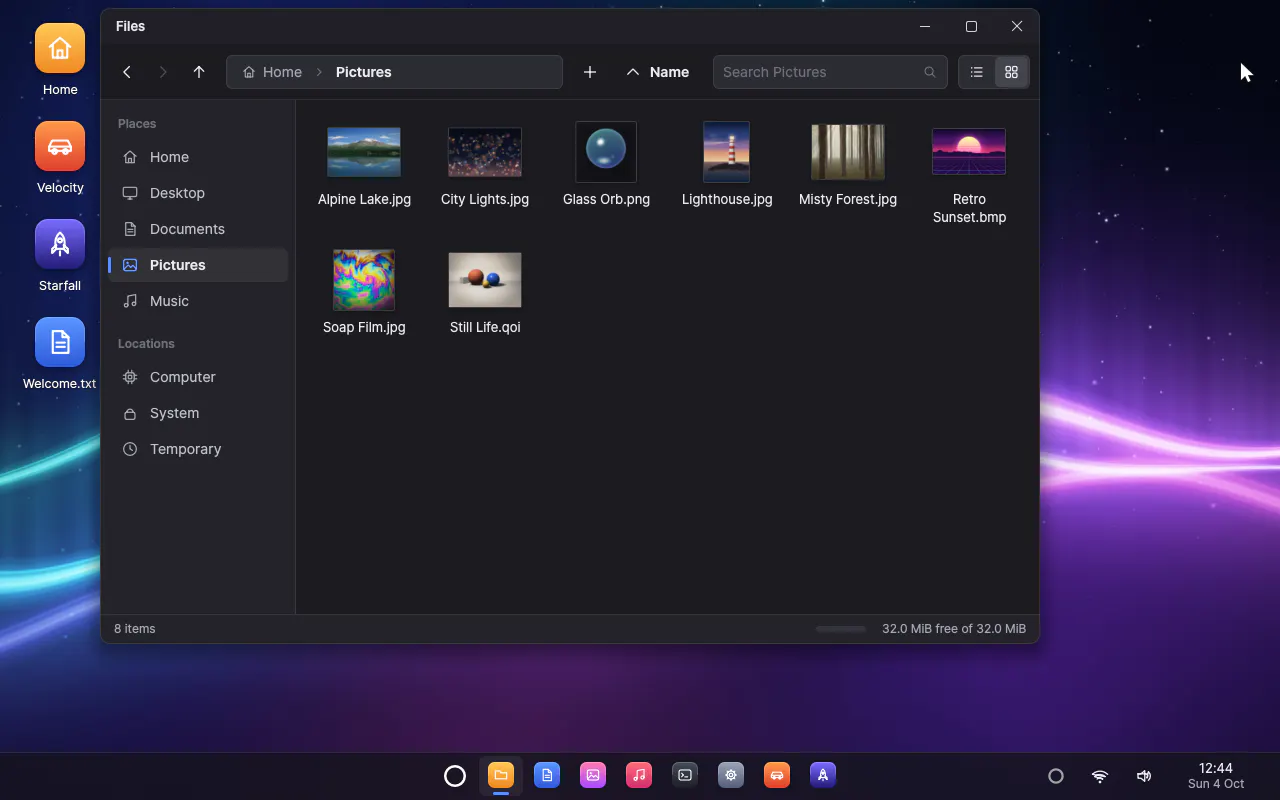This screenshot has width=1280, height=800.
Task: Open the volume control in tray
Action: tap(1144, 776)
